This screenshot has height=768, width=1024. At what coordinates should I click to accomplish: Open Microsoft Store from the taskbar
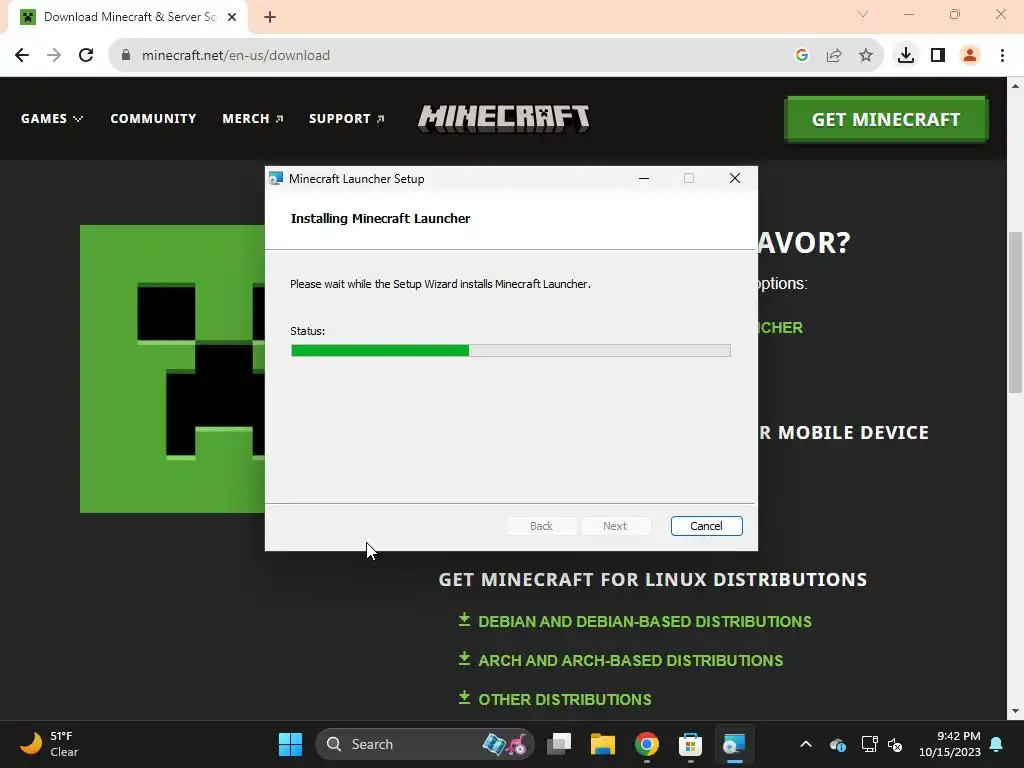coord(690,744)
